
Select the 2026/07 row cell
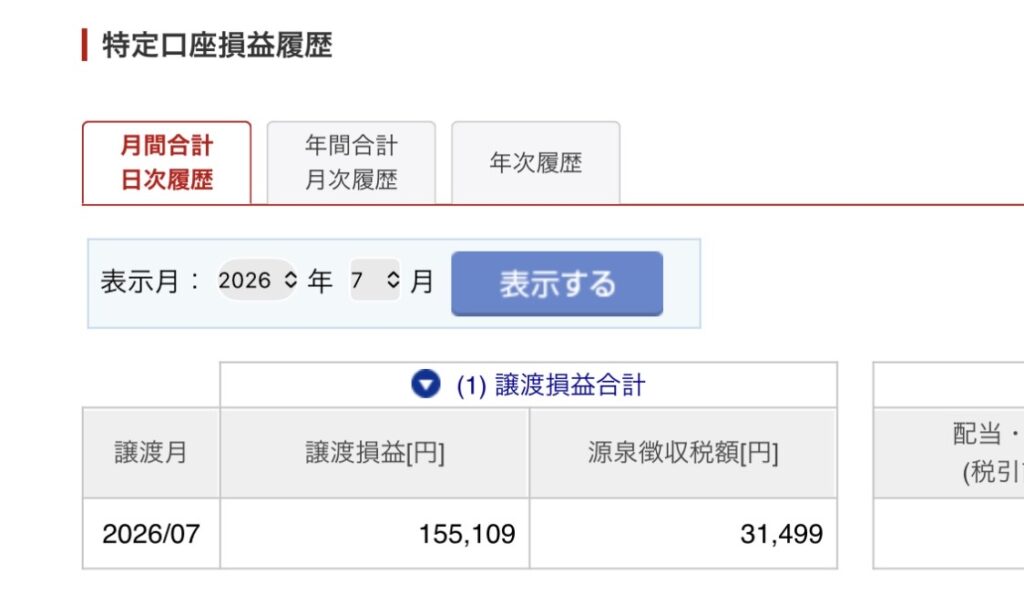coord(151,534)
